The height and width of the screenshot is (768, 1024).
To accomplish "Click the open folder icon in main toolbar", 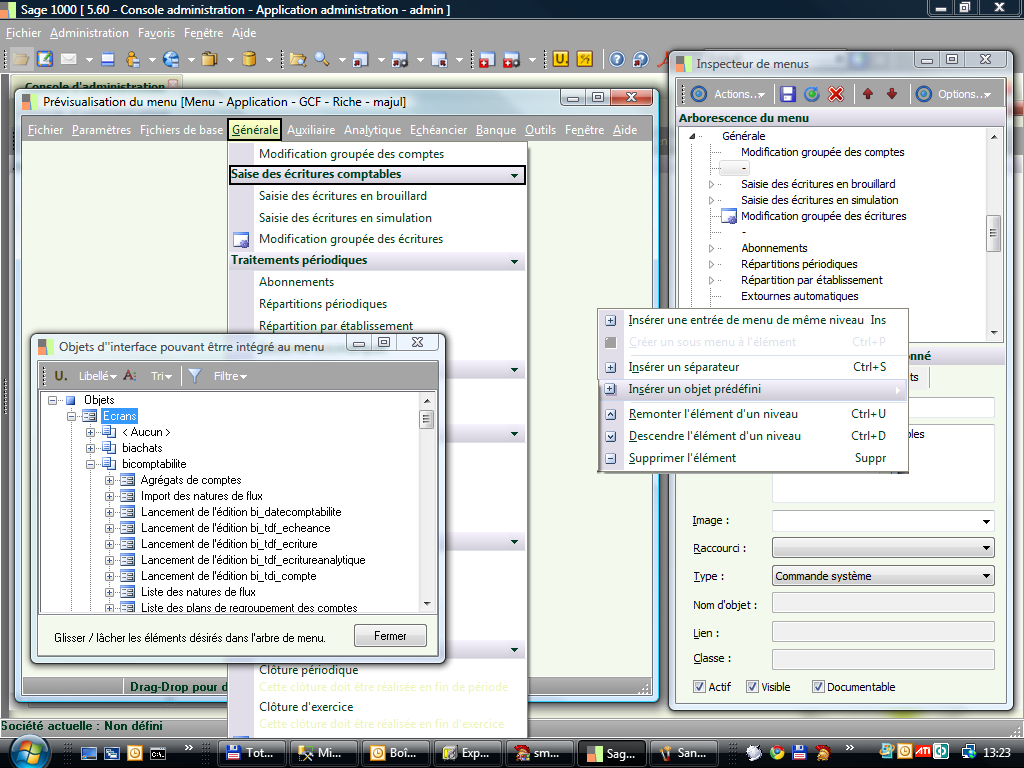I will tap(21, 59).
